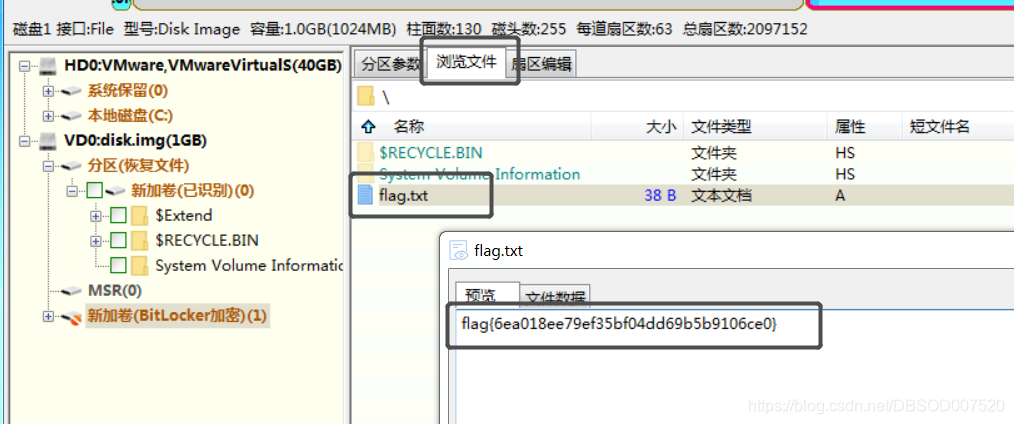The width and height of the screenshot is (1014, 424).
Task: Select 本地磁盘(C:) in tree
Action: pos(131,116)
